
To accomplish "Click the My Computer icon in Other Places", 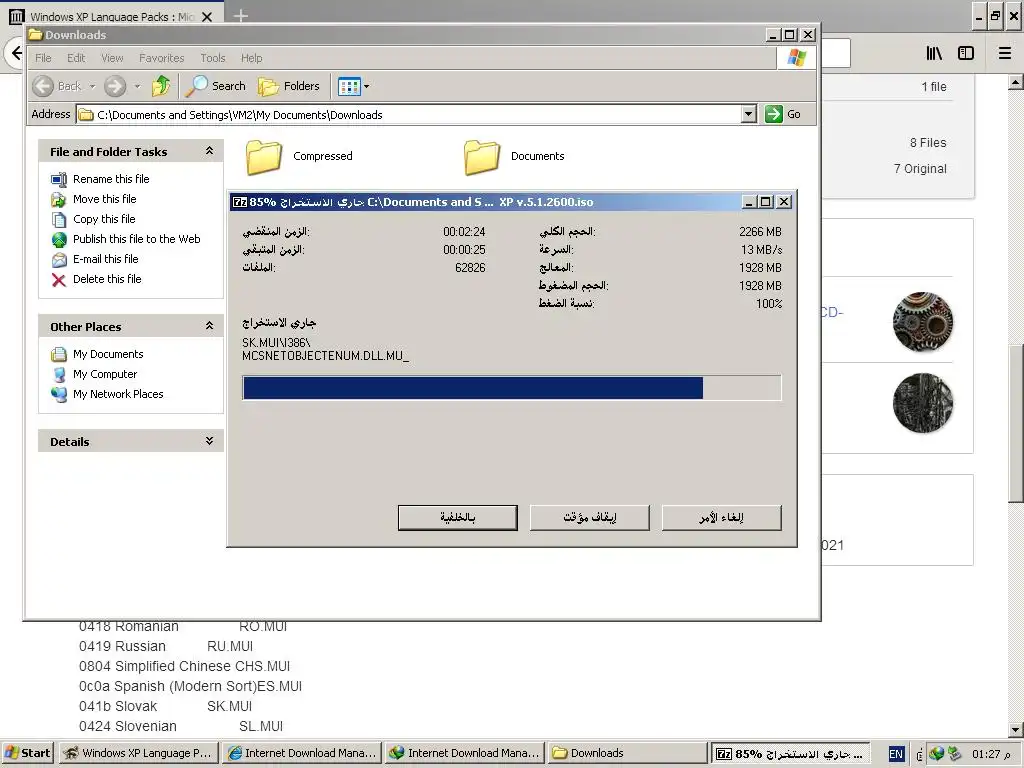I will point(59,374).
